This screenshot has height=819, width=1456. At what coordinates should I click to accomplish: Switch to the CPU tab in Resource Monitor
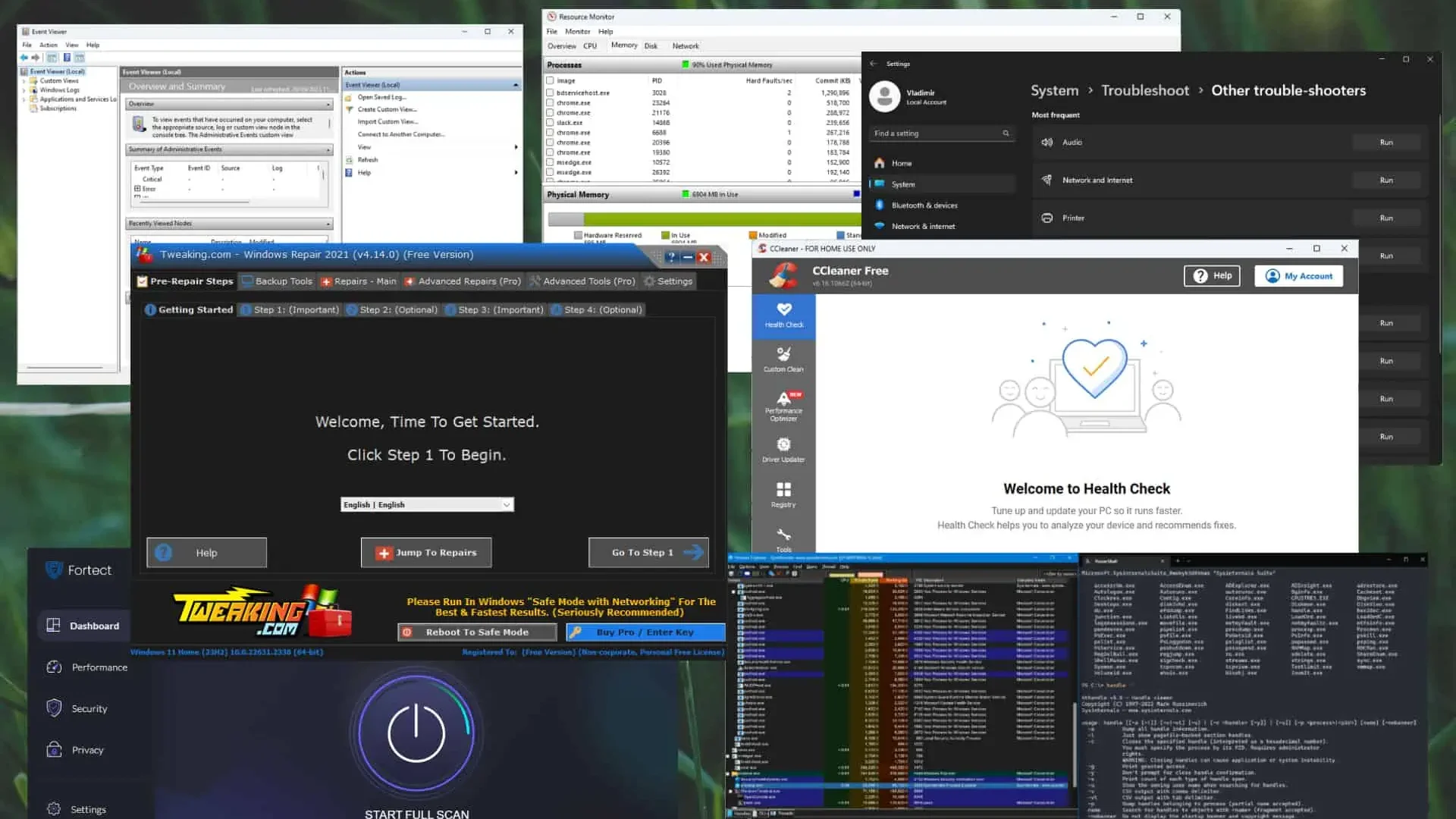click(x=590, y=45)
